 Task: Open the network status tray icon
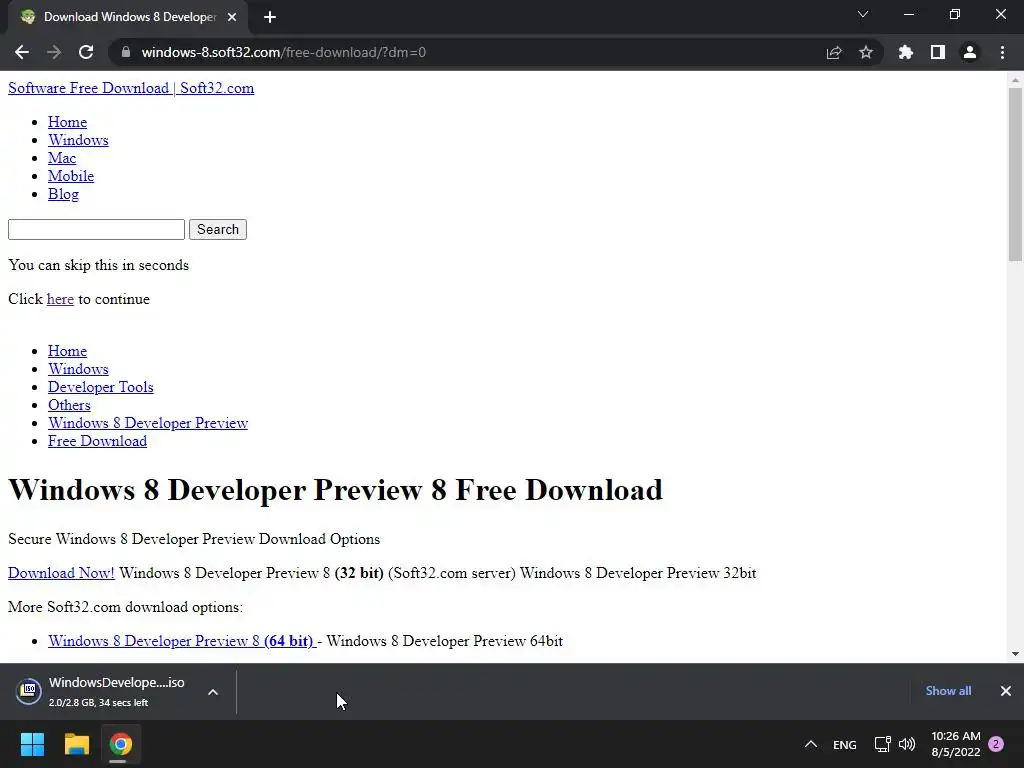[x=882, y=744]
